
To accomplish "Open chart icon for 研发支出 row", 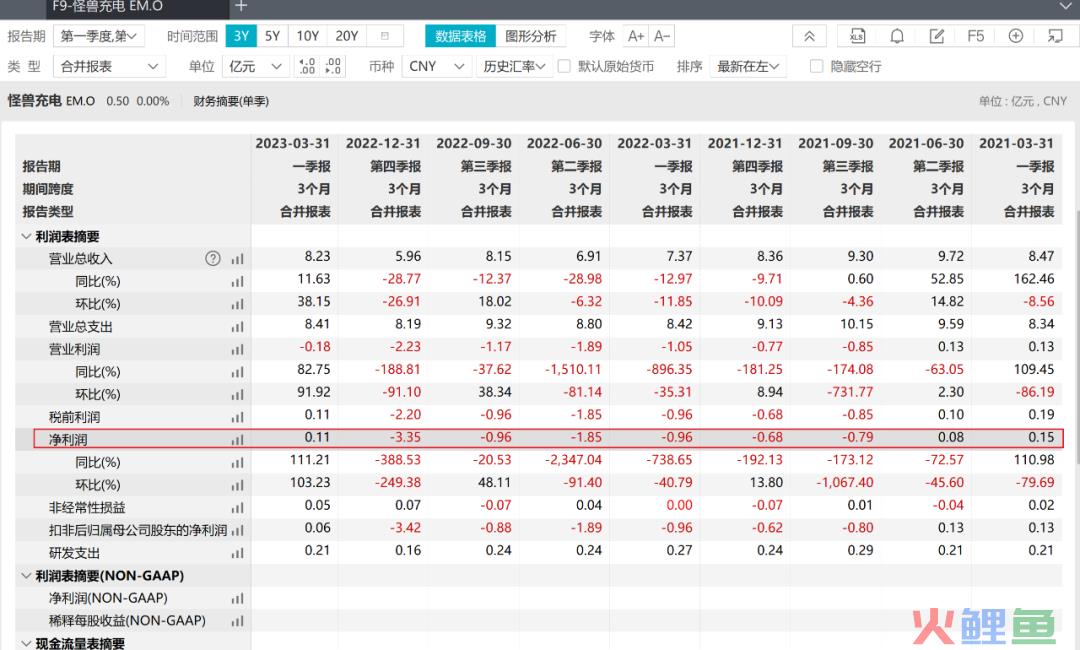I will click(x=238, y=553).
